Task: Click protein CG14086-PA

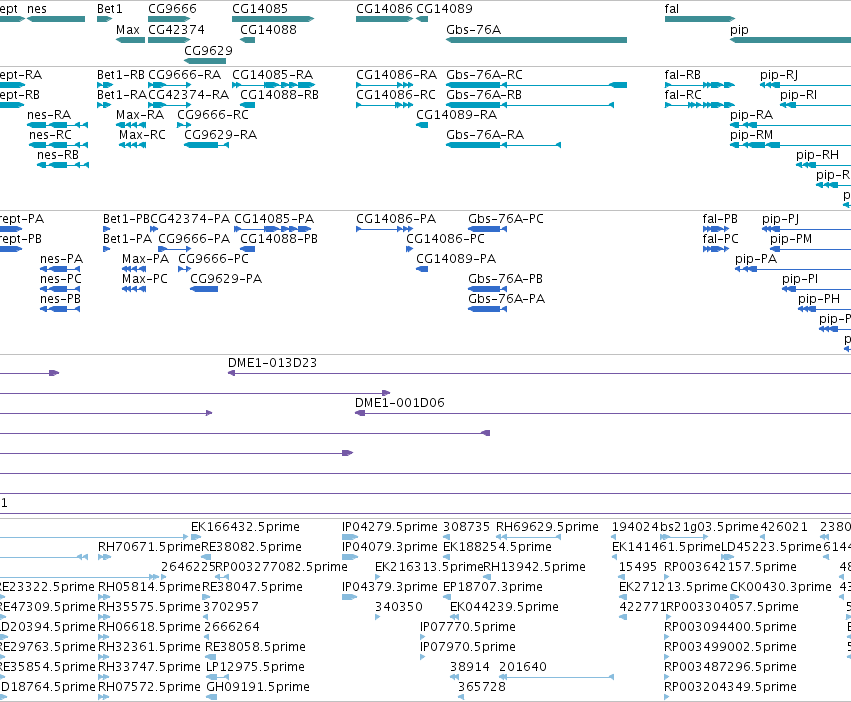Action: click(x=396, y=219)
